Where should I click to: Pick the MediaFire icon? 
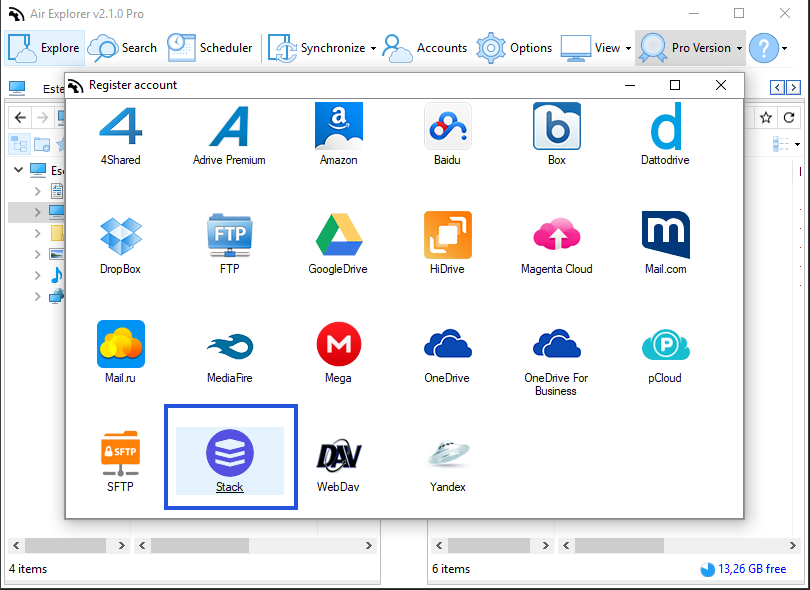point(229,345)
